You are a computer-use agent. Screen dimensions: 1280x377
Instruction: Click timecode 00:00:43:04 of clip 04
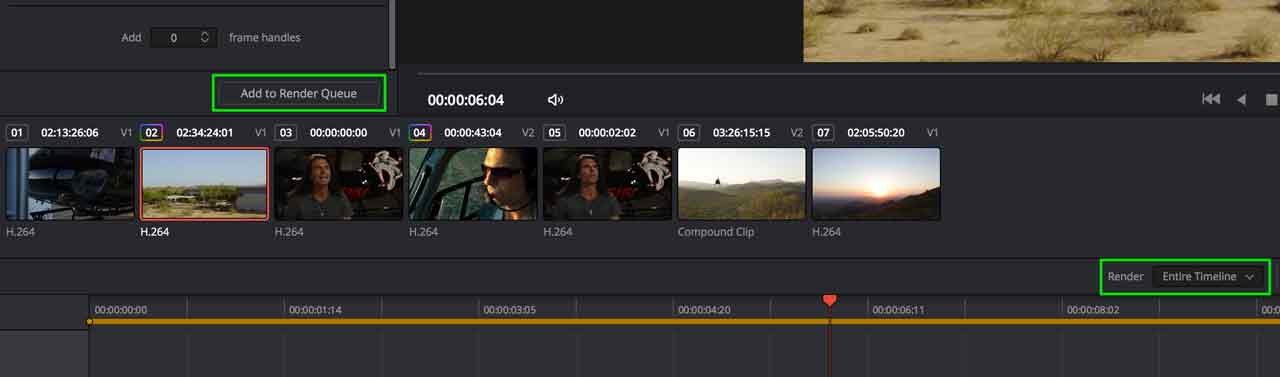(473, 132)
